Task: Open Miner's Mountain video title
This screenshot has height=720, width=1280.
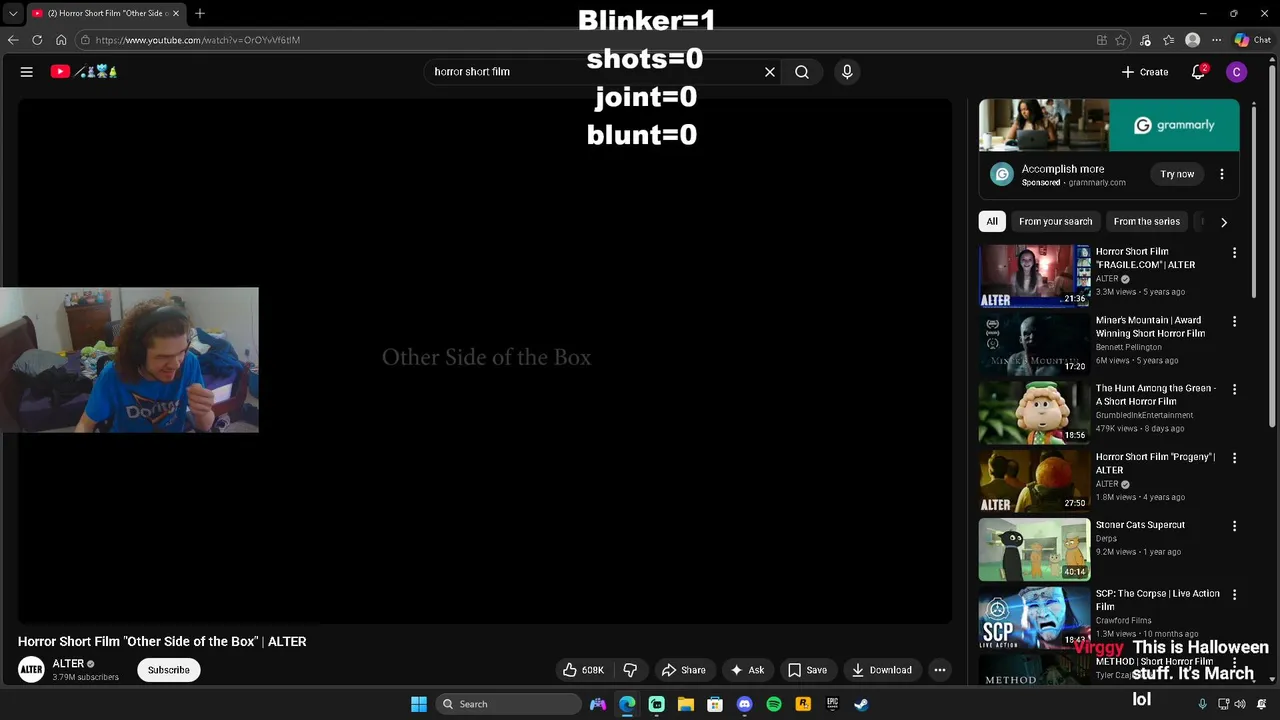Action: coord(1150,327)
